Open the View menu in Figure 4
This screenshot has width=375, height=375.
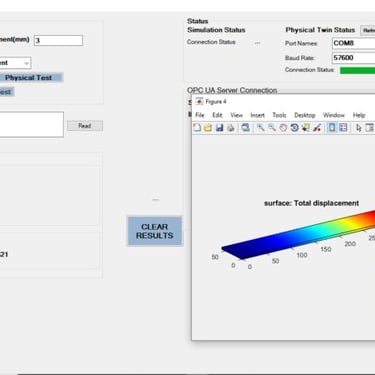[x=236, y=115]
